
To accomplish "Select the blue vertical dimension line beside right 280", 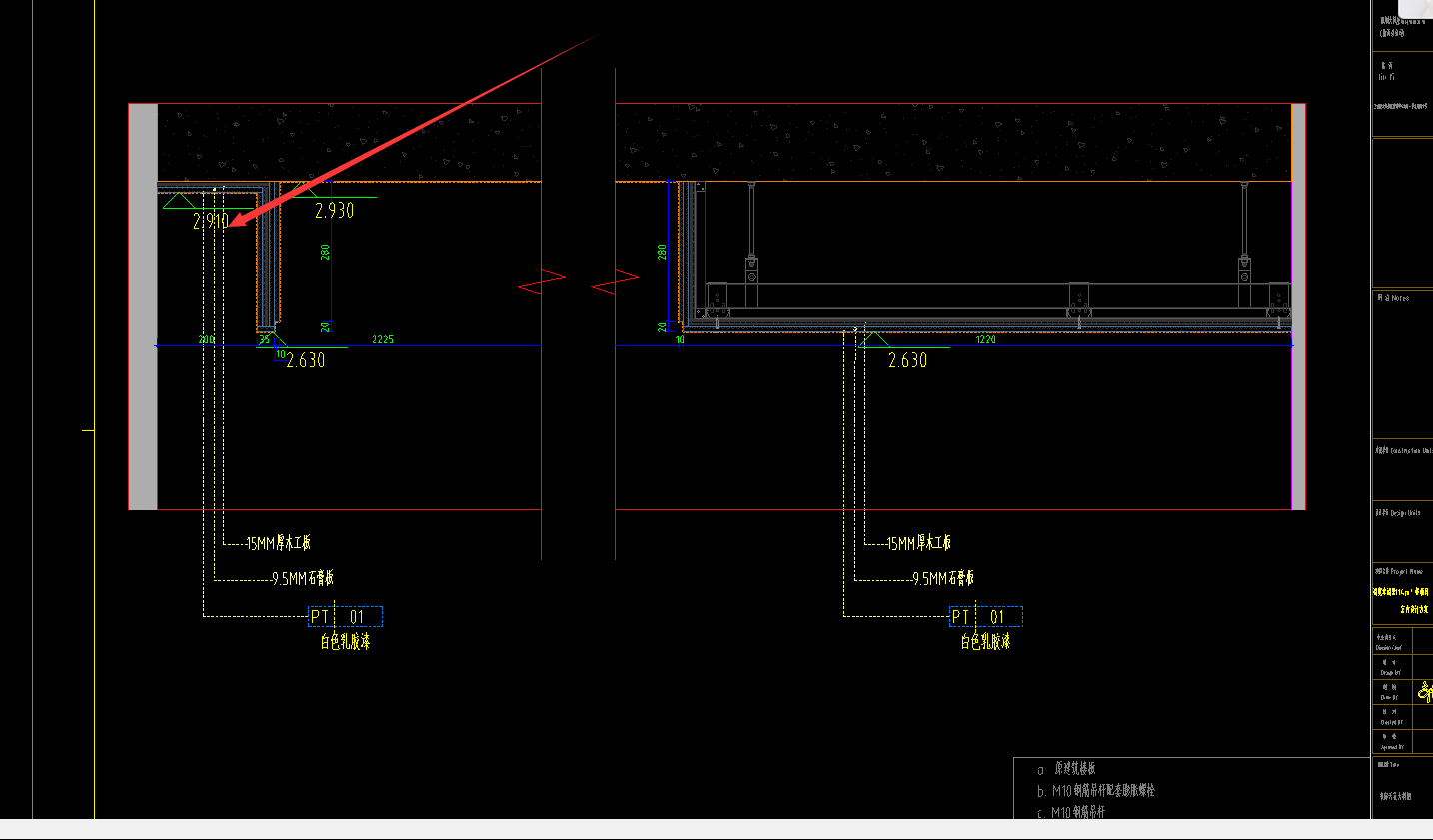I will tap(668, 256).
